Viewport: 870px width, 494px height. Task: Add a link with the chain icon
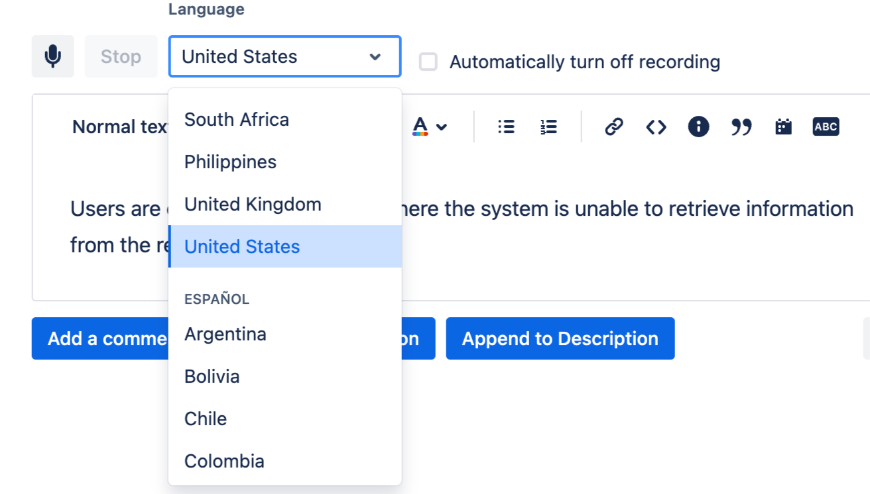[614, 127]
